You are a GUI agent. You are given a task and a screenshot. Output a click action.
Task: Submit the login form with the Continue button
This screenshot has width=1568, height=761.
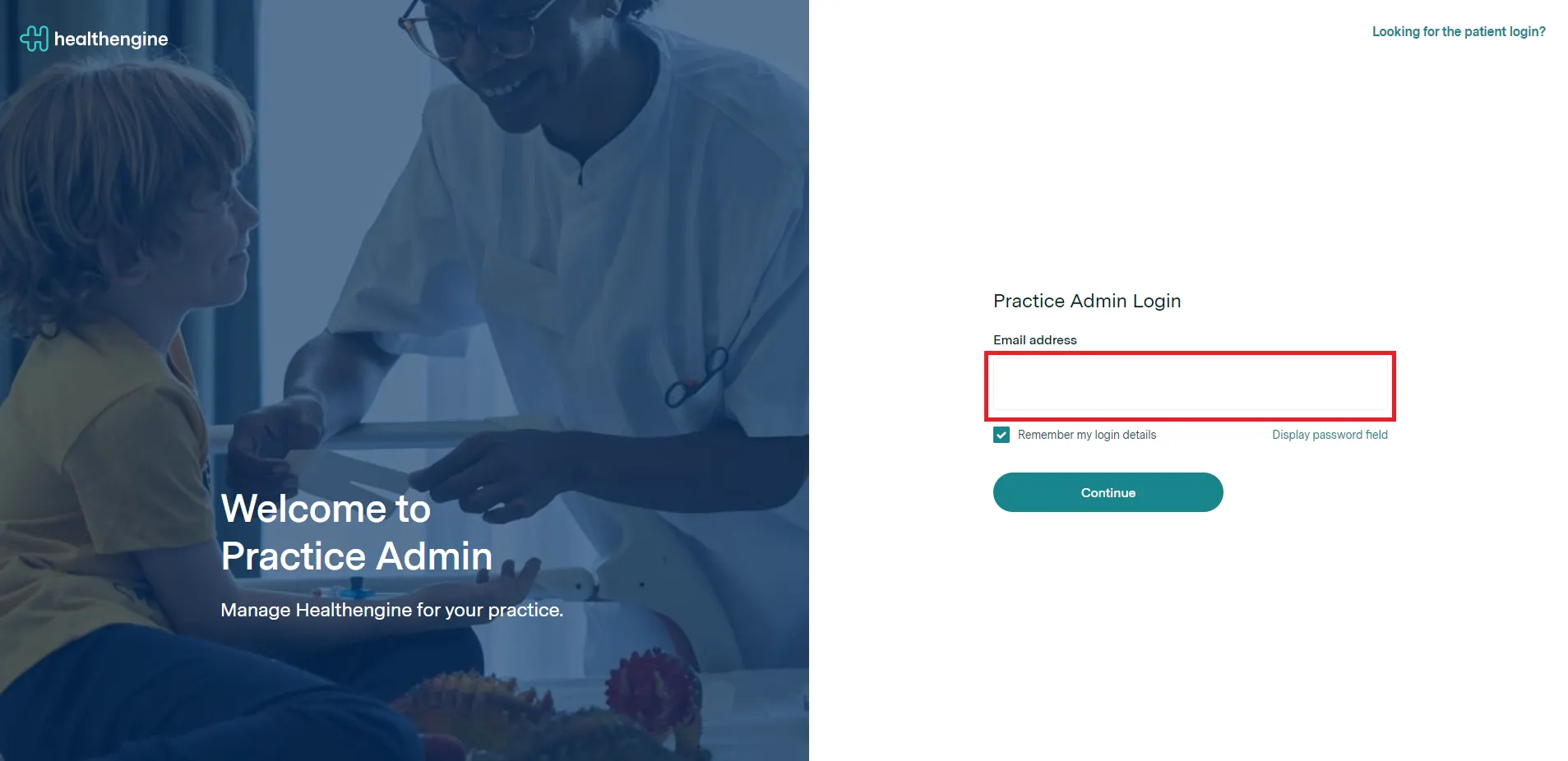(x=1108, y=492)
